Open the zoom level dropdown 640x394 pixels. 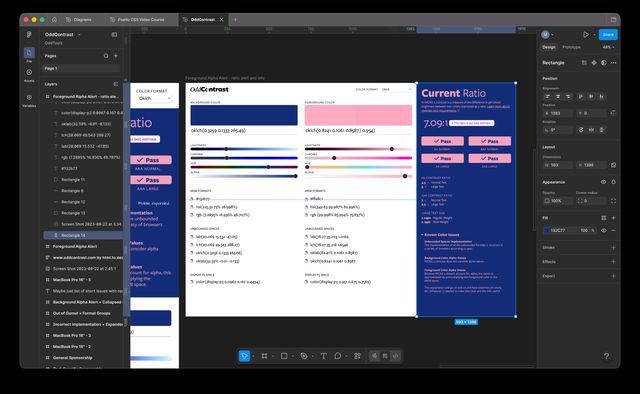pyautogui.click(x=608, y=47)
